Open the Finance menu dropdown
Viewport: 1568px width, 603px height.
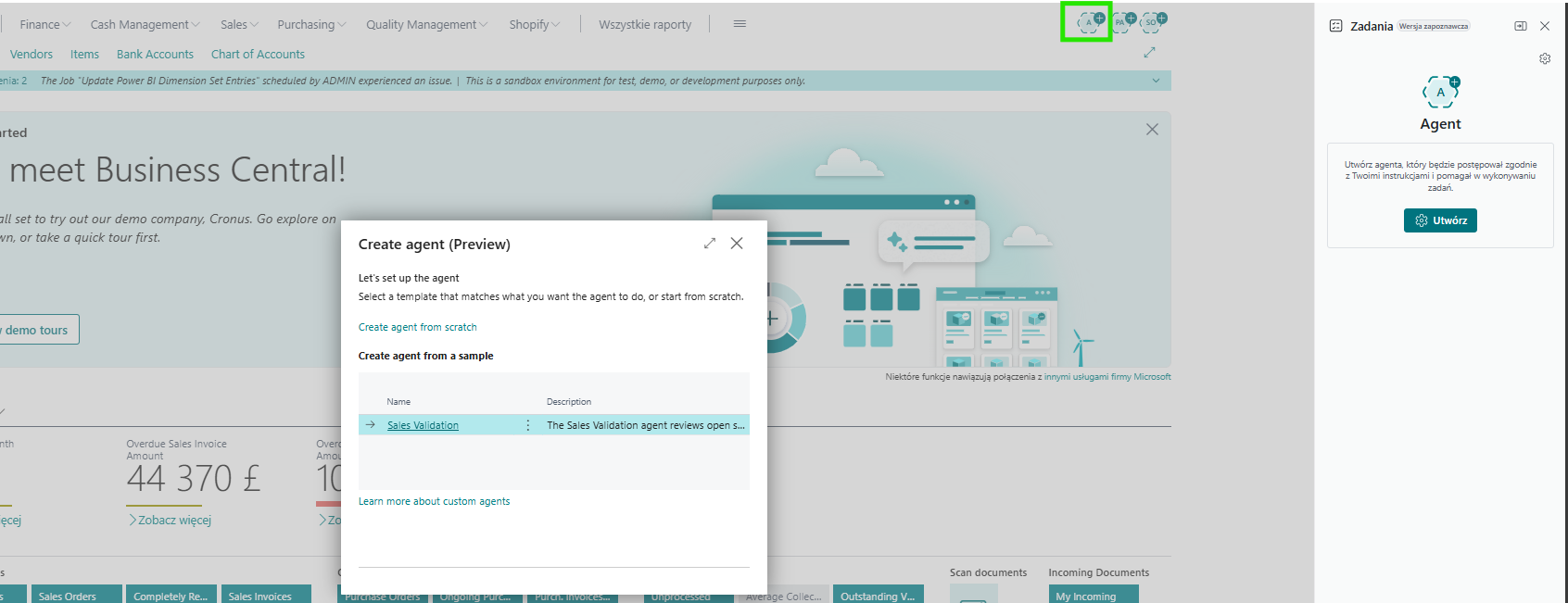(x=45, y=24)
